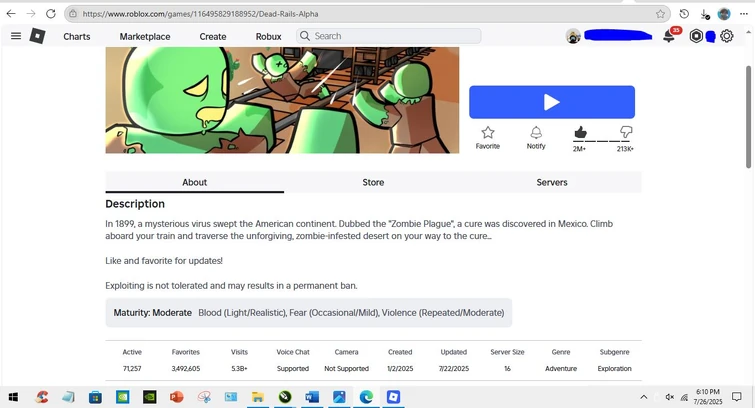Click the Adventure genre link
Viewport: 755px width, 408px height.
tap(561, 369)
